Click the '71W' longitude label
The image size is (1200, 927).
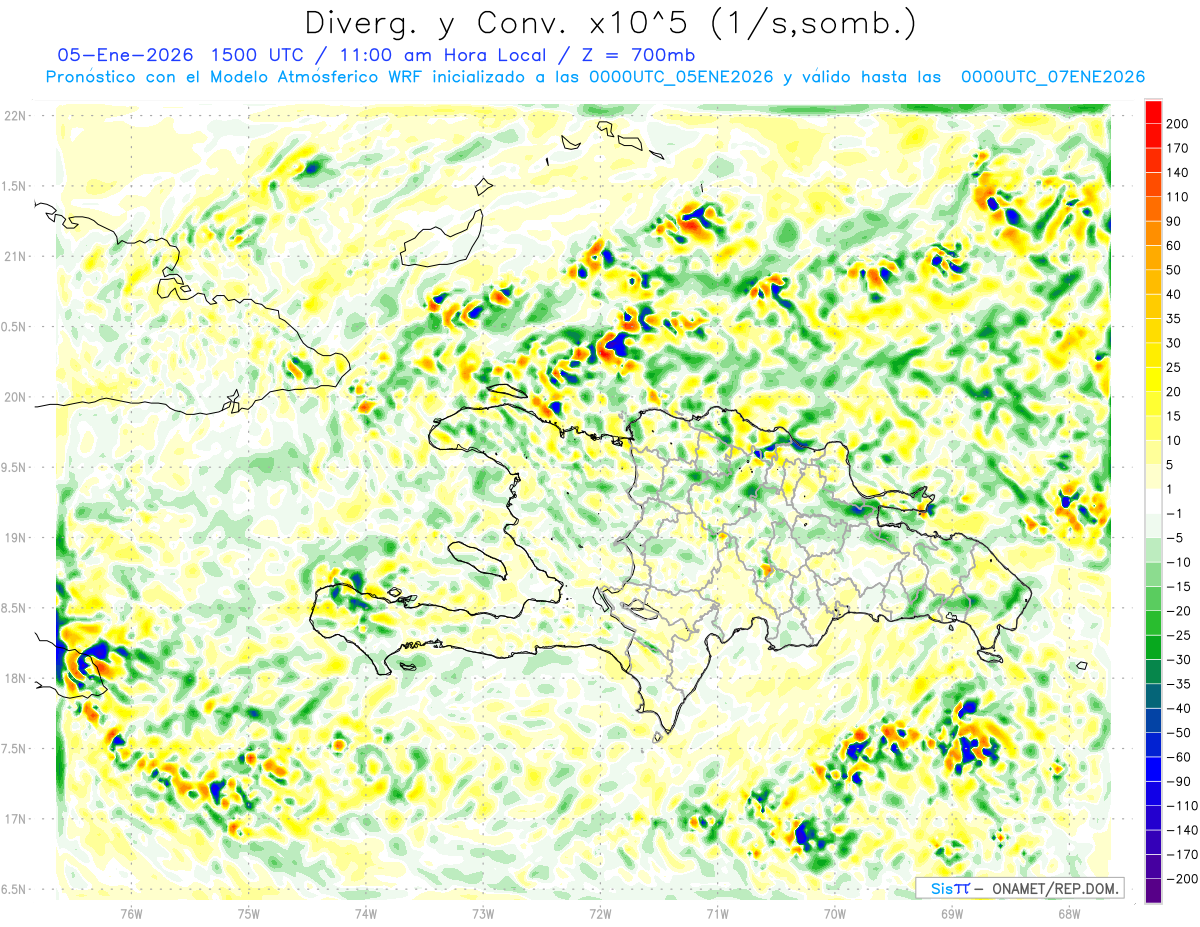(x=717, y=912)
